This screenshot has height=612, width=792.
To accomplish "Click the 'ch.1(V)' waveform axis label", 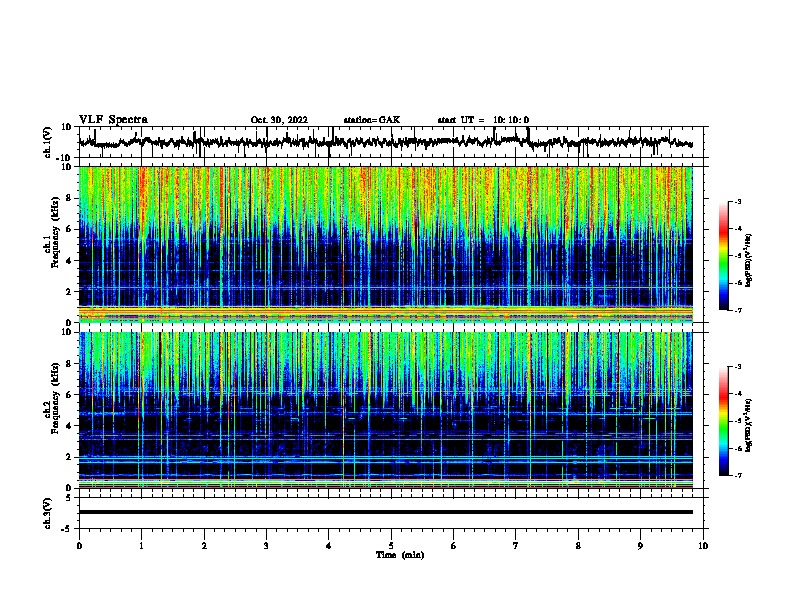I will pos(48,142).
